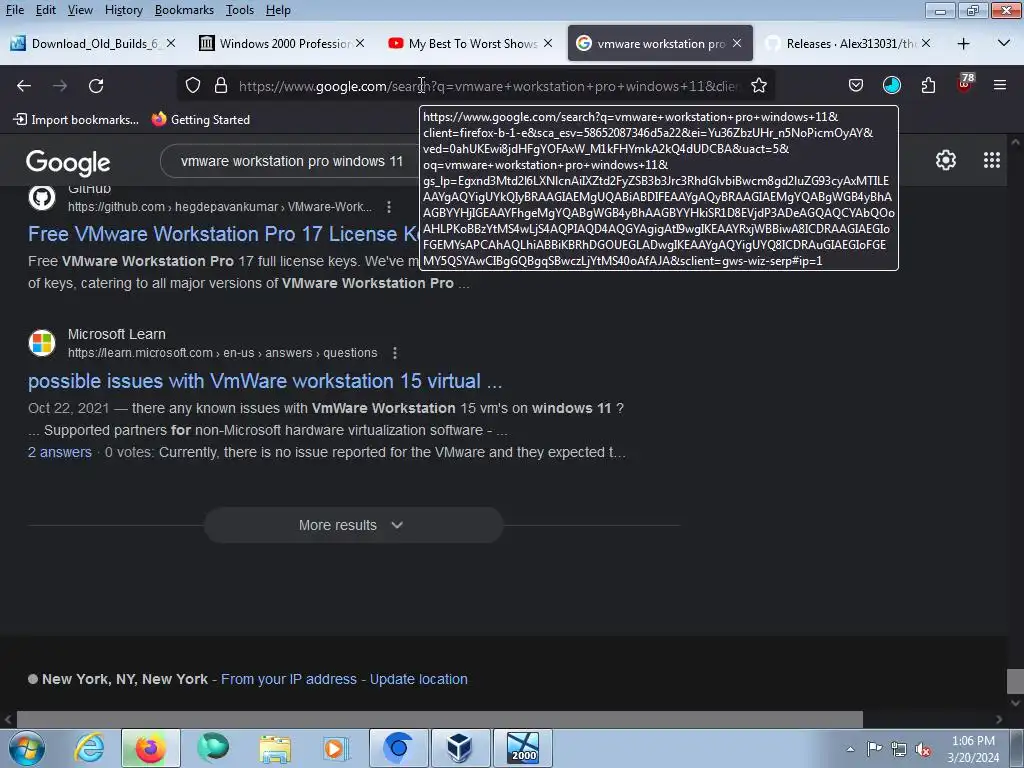Click the muted volume tray icon

coord(923,750)
